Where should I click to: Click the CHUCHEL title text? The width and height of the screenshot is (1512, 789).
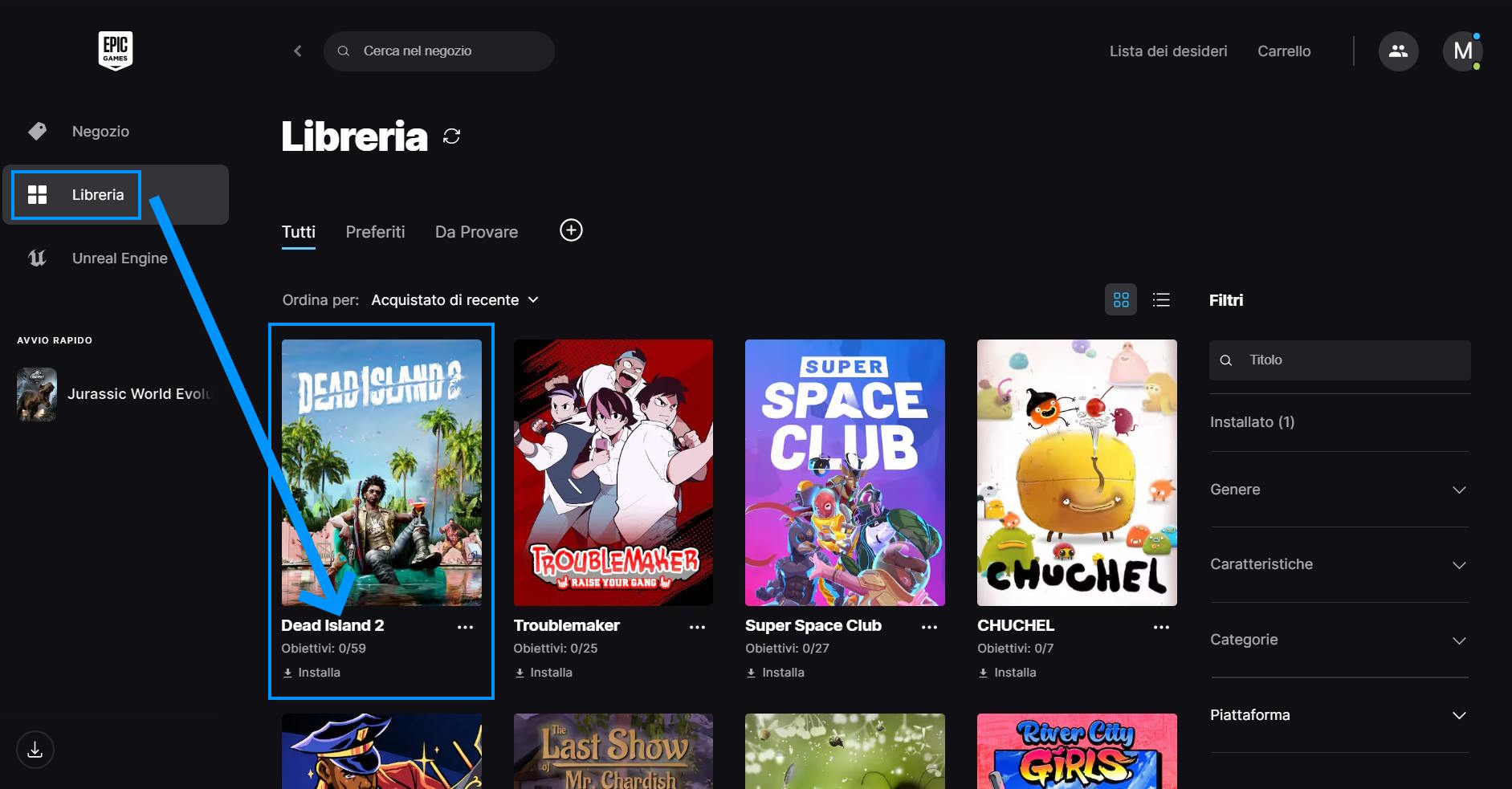pyautogui.click(x=1015, y=625)
